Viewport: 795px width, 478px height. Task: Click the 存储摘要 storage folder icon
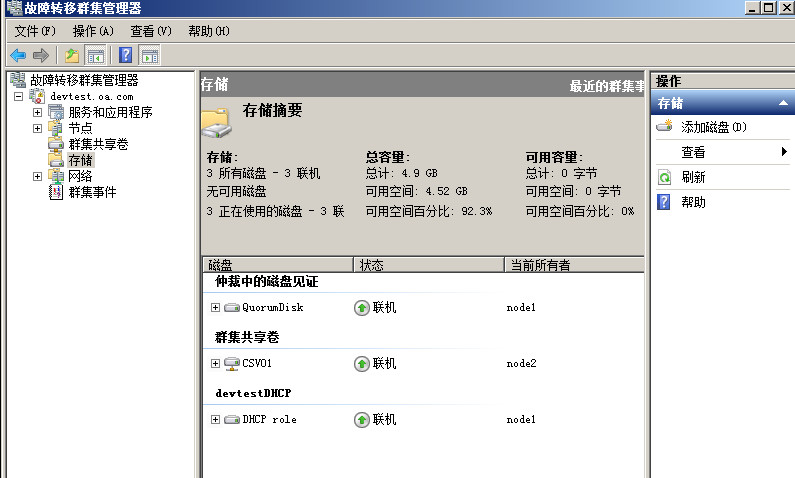pos(217,122)
